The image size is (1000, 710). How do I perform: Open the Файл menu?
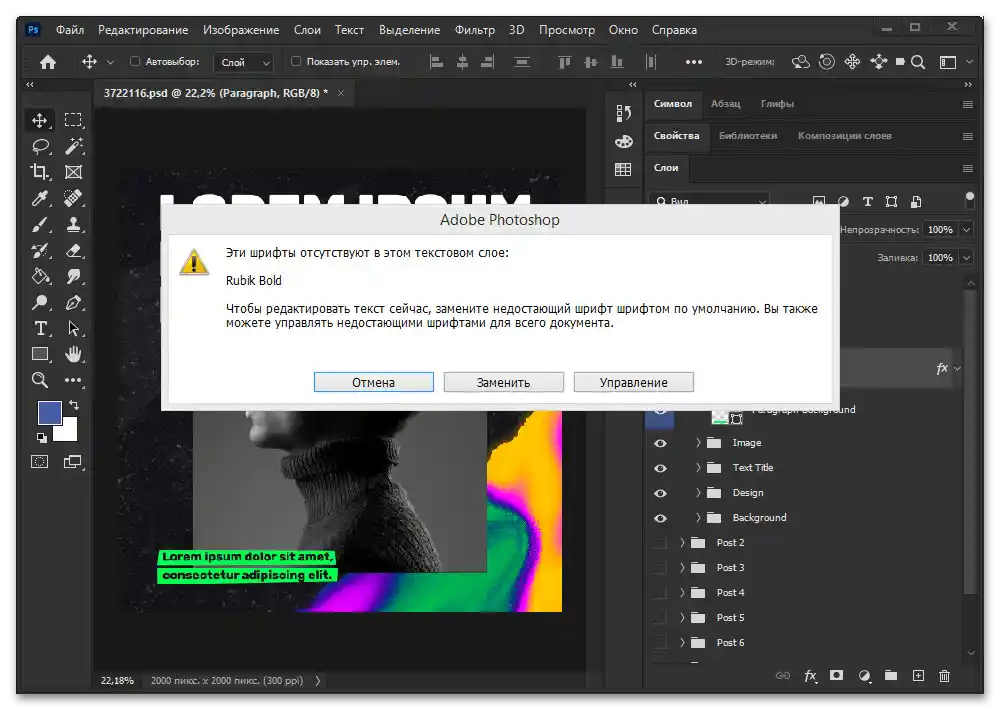point(70,30)
